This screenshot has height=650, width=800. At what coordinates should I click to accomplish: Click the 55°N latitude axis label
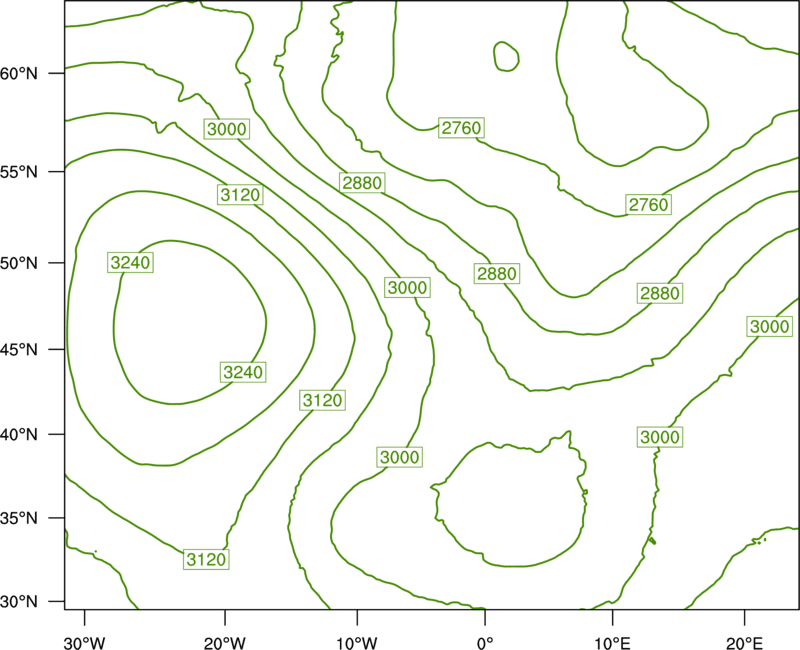point(19,172)
